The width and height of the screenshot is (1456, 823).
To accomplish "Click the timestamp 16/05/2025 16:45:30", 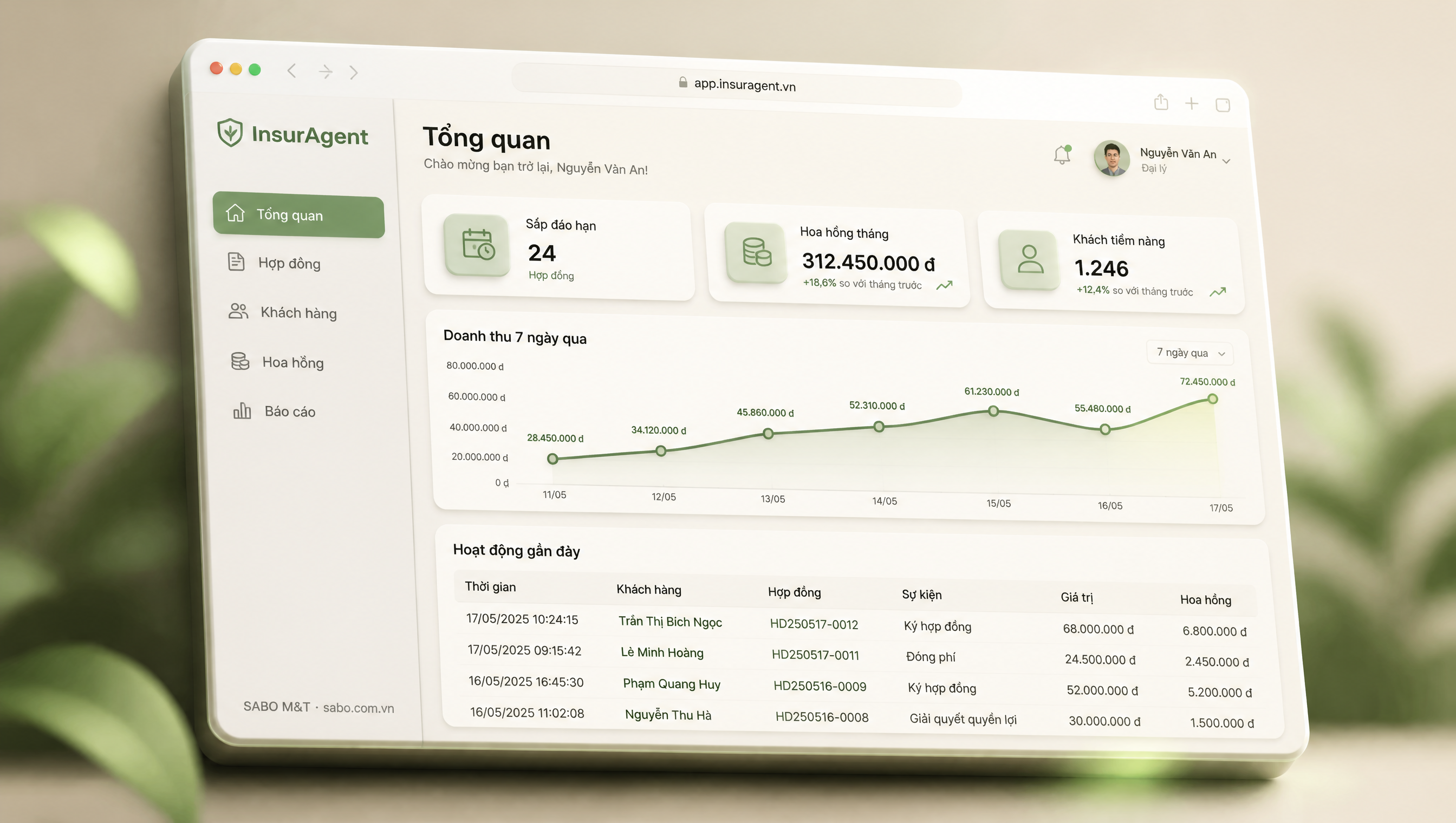I will click(x=526, y=682).
